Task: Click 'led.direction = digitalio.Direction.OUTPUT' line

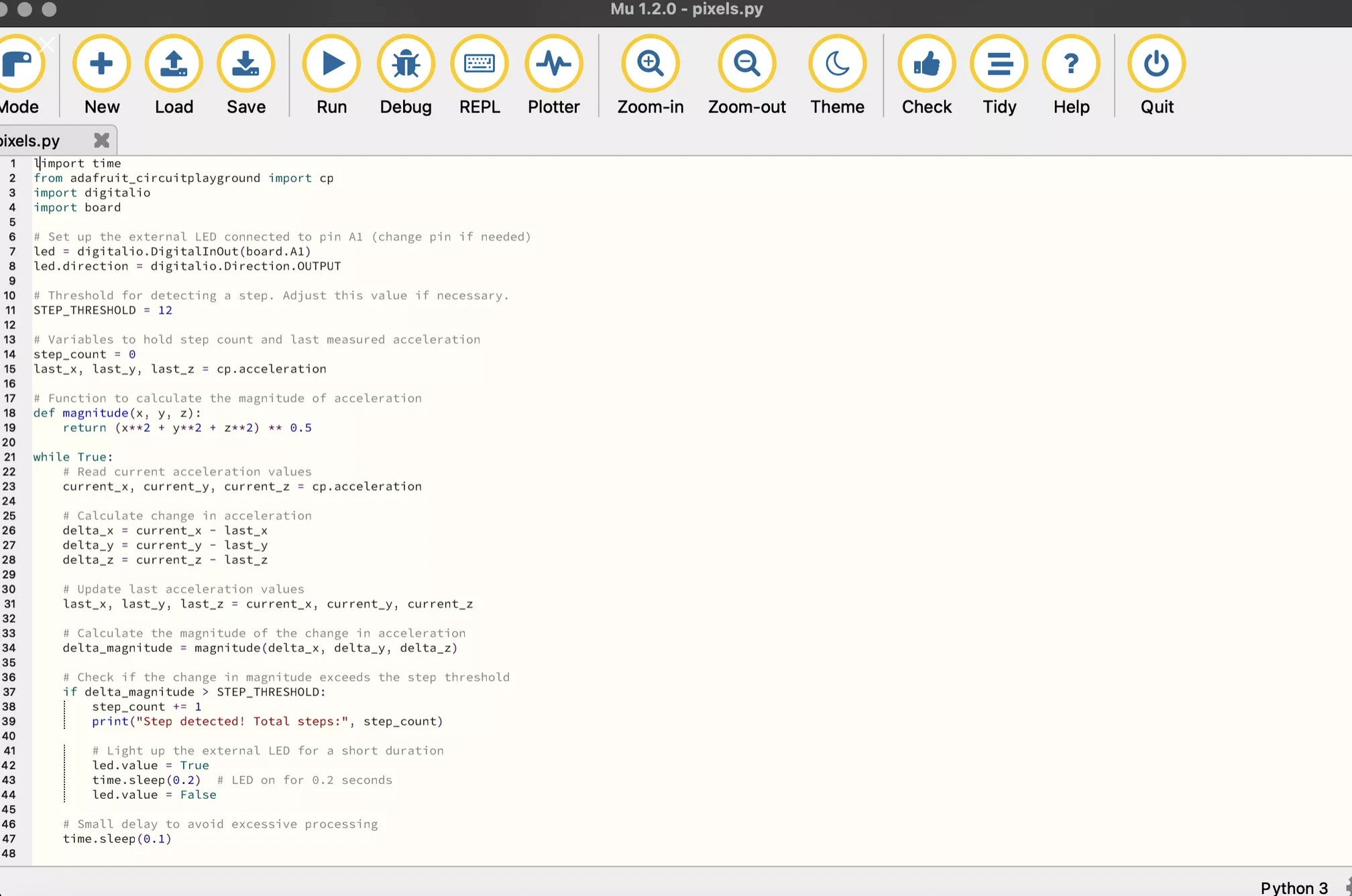Action: pos(187,266)
